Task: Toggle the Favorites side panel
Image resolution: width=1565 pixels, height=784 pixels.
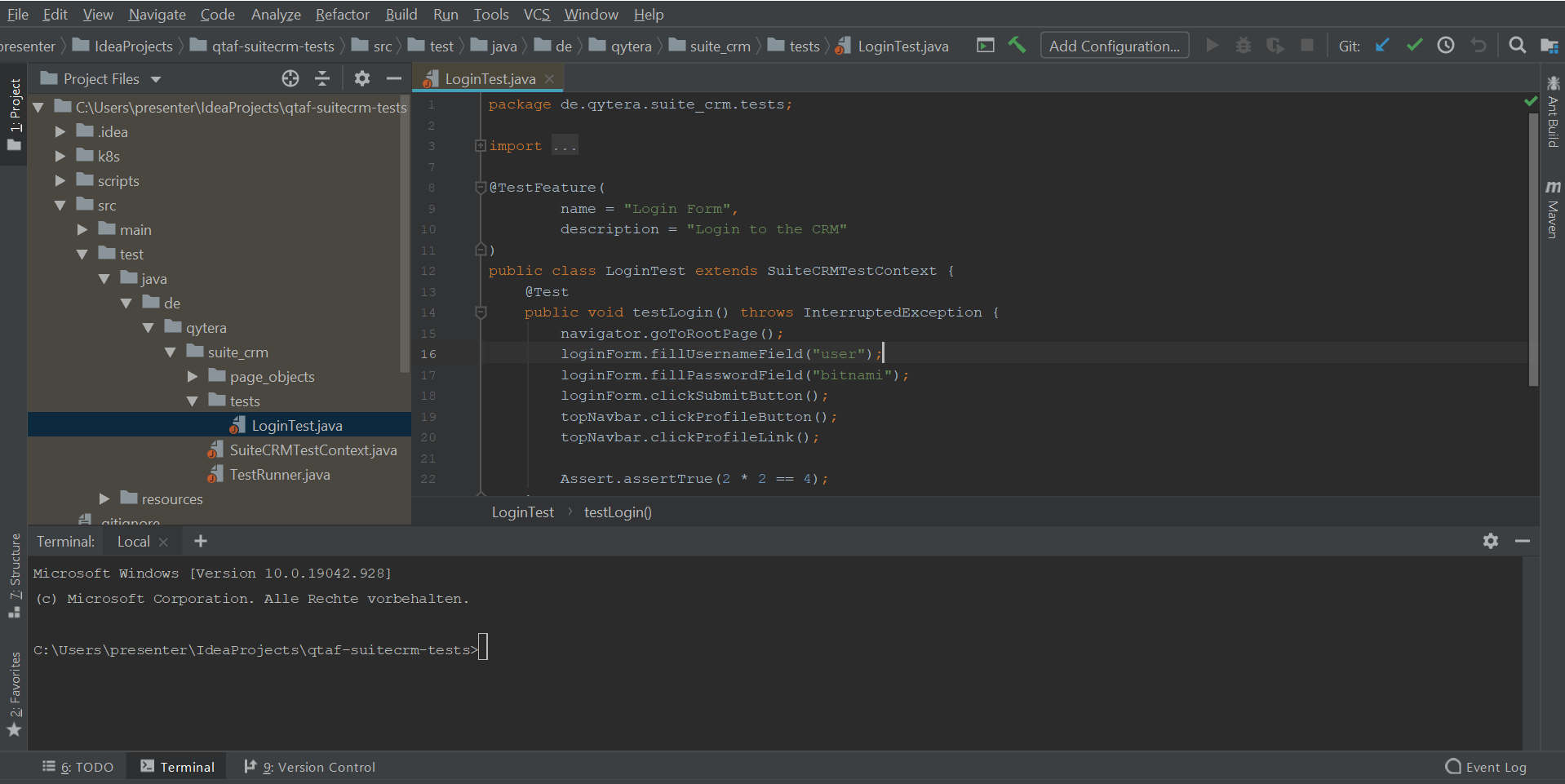Action: [15, 693]
